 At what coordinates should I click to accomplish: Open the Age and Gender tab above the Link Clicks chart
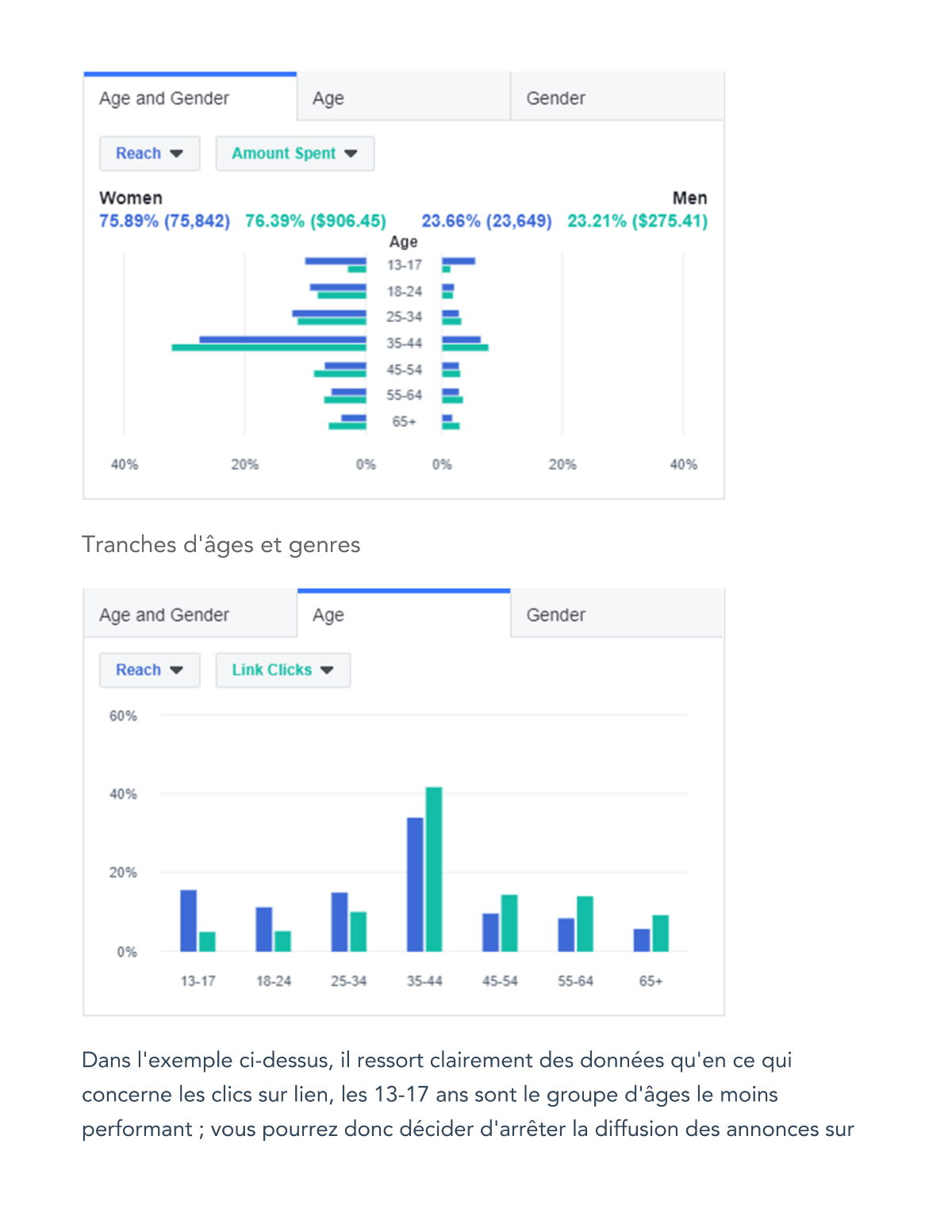pos(190,615)
